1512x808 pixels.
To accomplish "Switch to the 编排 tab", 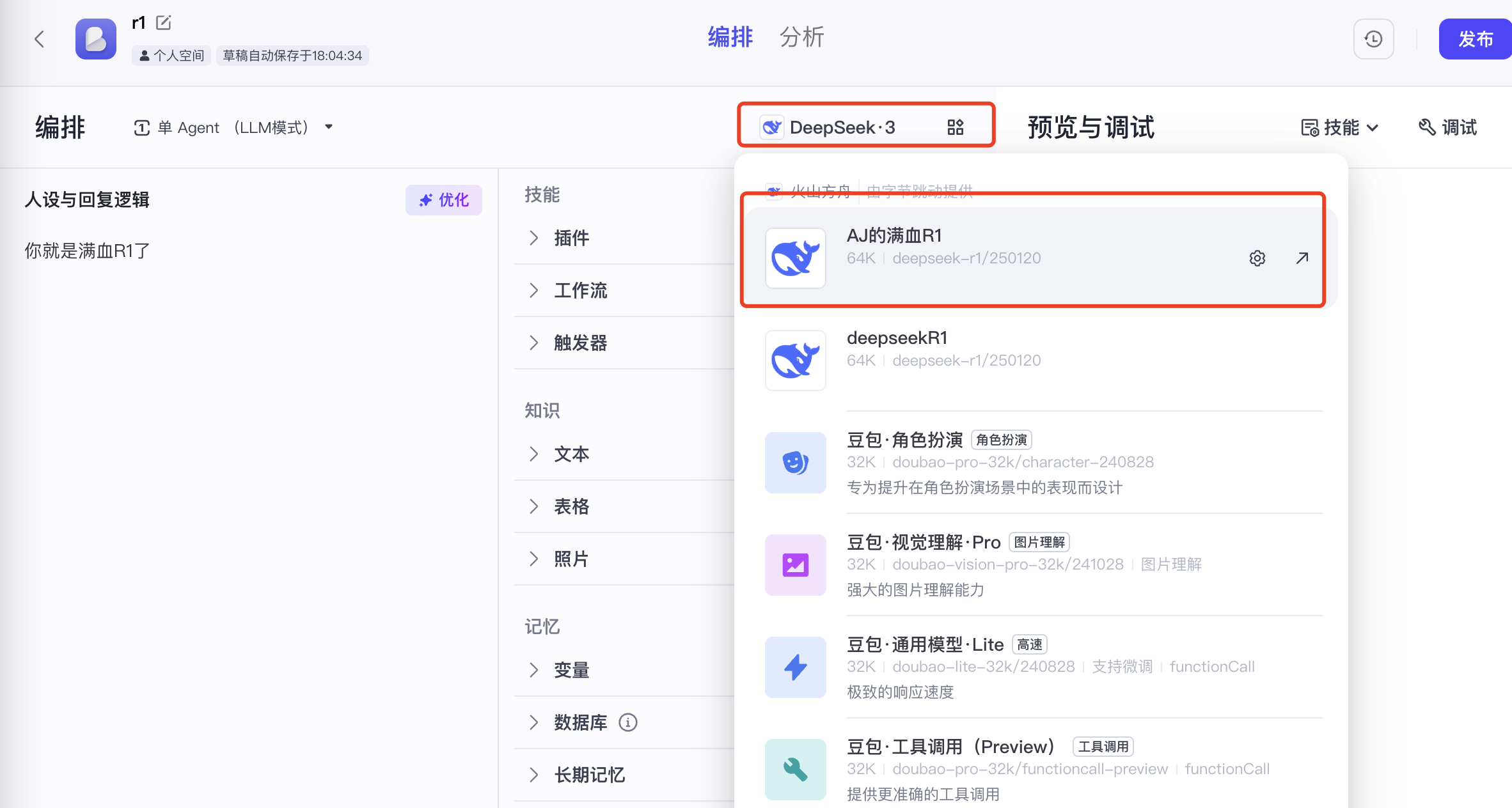I will (730, 37).
